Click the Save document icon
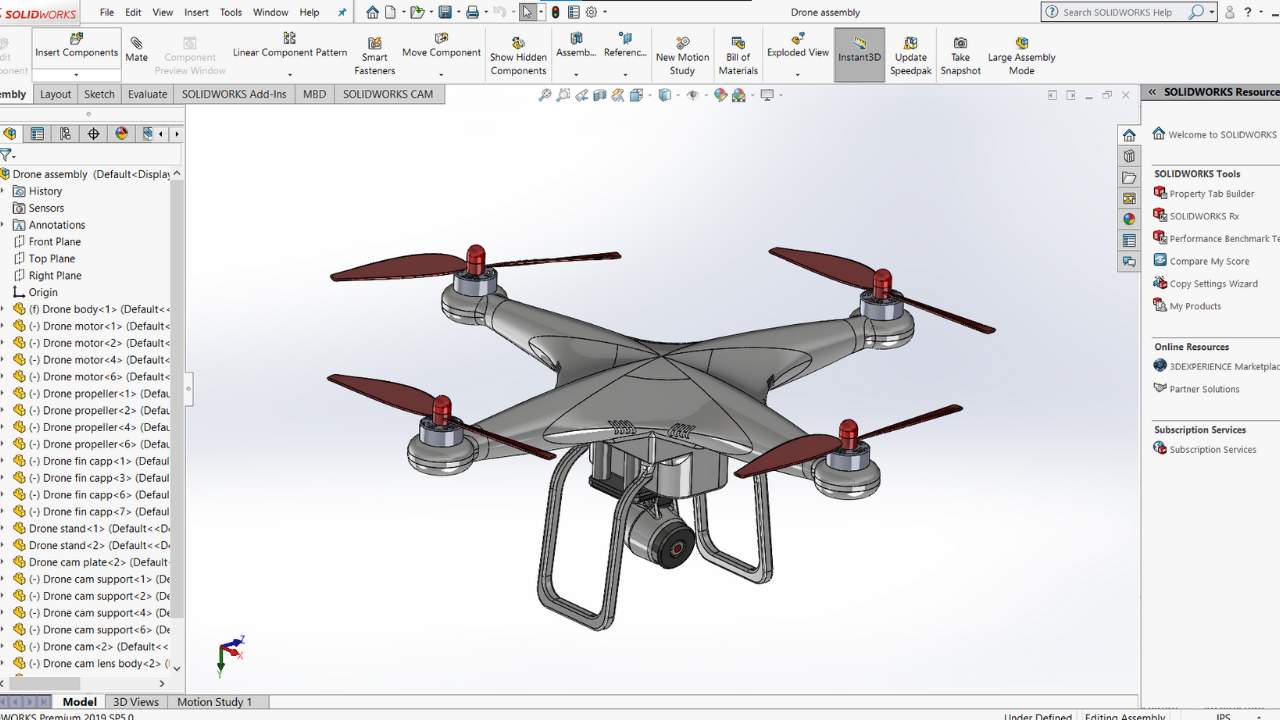The image size is (1280, 720). pyautogui.click(x=446, y=12)
